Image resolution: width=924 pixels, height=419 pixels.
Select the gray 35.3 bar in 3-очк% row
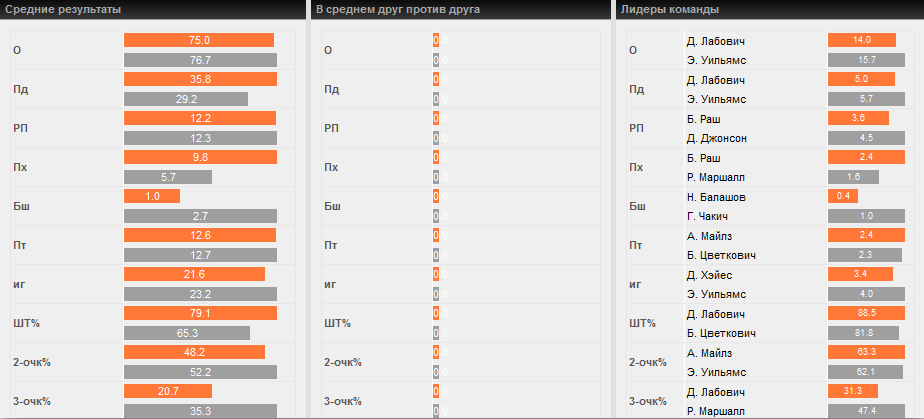click(200, 410)
